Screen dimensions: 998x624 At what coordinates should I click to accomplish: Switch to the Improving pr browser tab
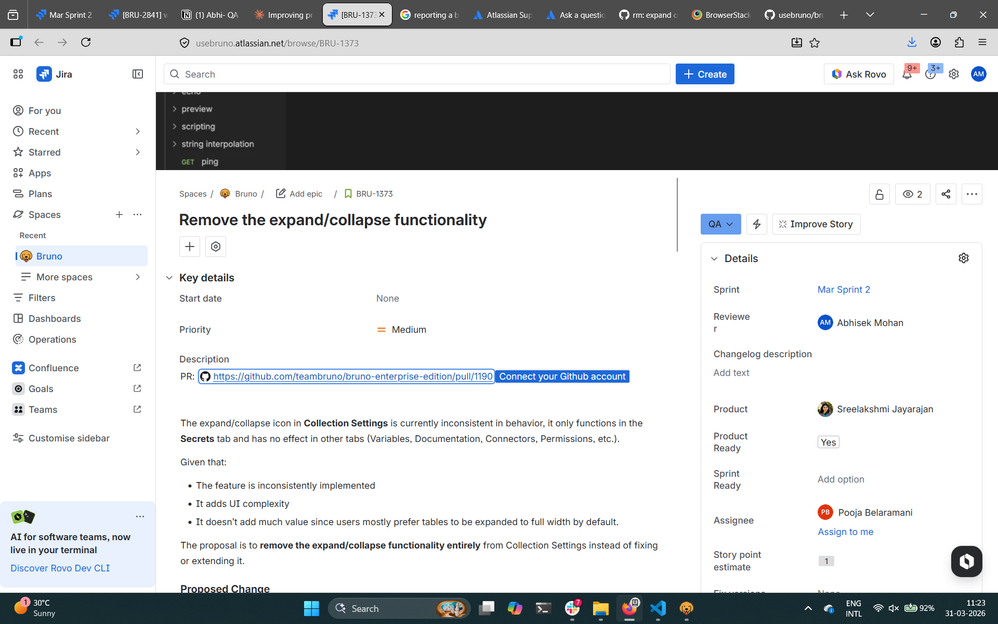tap(284, 15)
